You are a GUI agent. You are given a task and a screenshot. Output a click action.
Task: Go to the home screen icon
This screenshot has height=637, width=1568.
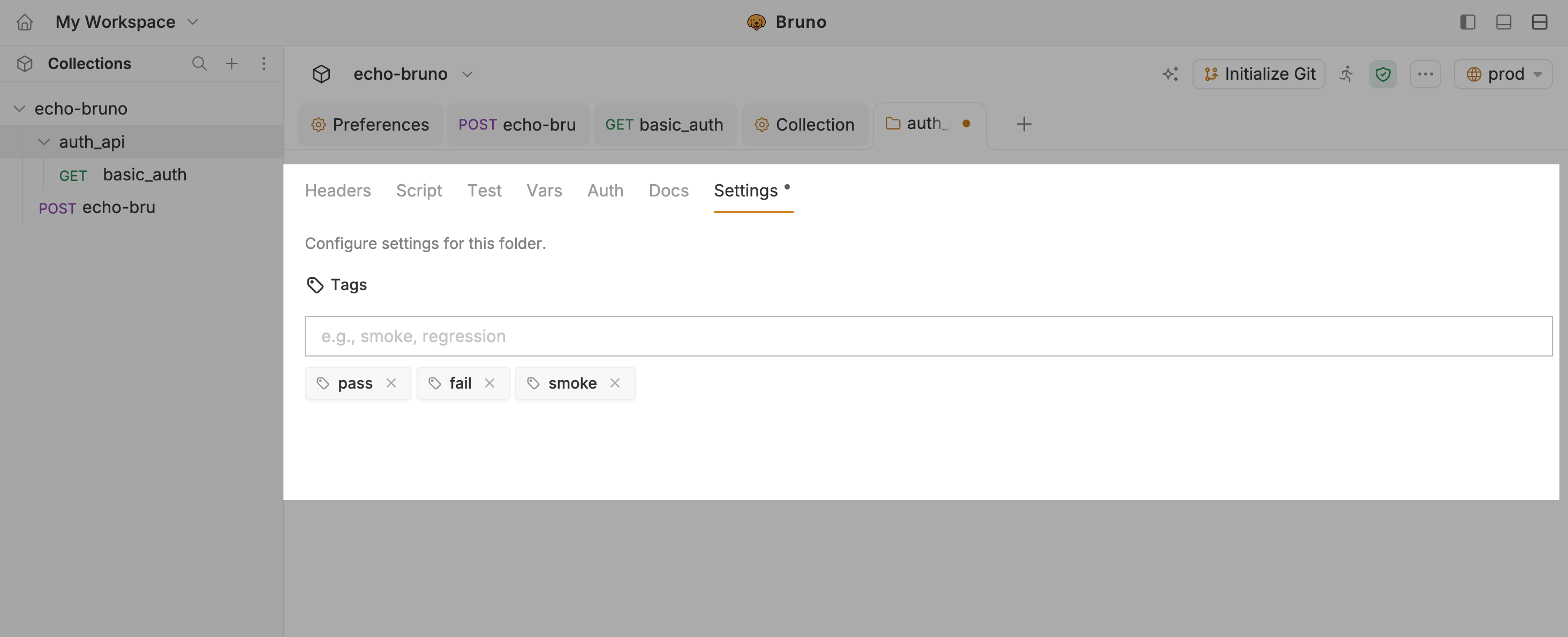click(24, 22)
